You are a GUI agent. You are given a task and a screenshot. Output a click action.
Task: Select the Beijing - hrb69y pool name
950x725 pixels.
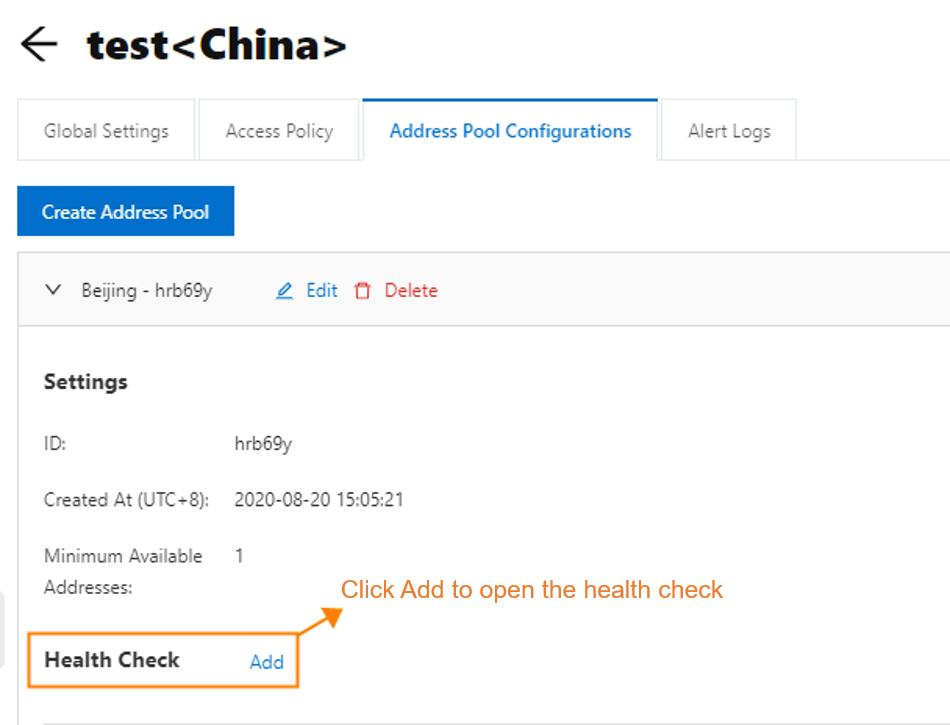pyautogui.click(x=147, y=291)
